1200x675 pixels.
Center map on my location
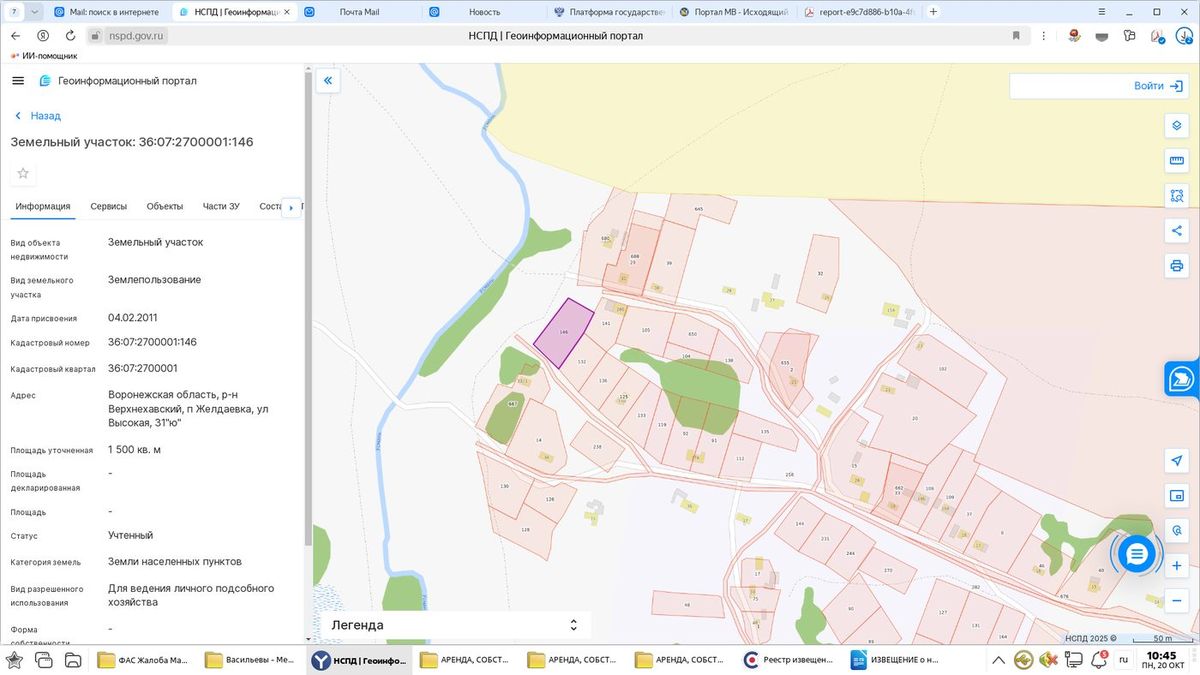[1177, 460]
